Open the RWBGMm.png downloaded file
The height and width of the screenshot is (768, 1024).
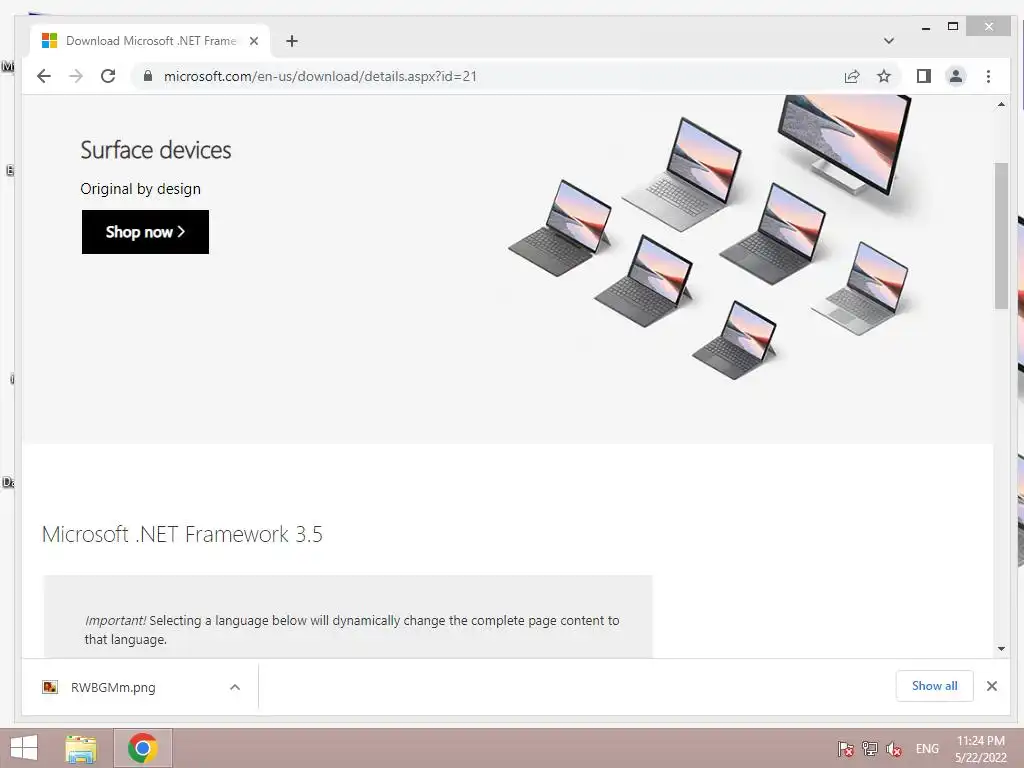pyautogui.click(x=113, y=687)
